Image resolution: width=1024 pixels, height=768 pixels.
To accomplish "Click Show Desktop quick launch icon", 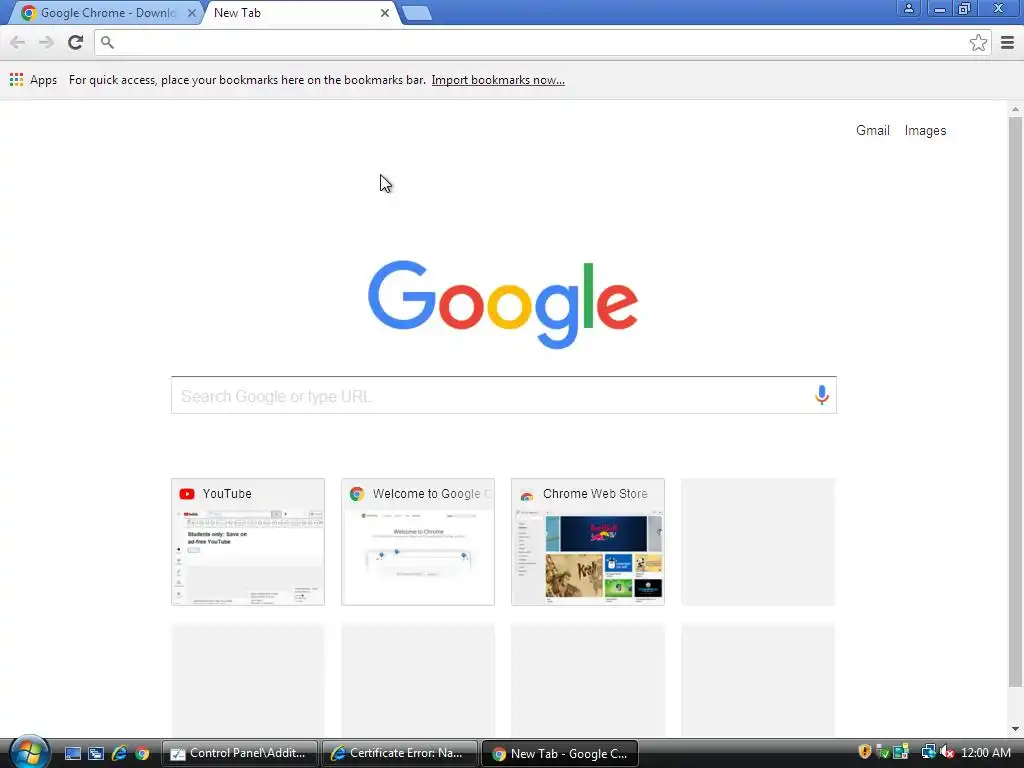I will click(72, 754).
